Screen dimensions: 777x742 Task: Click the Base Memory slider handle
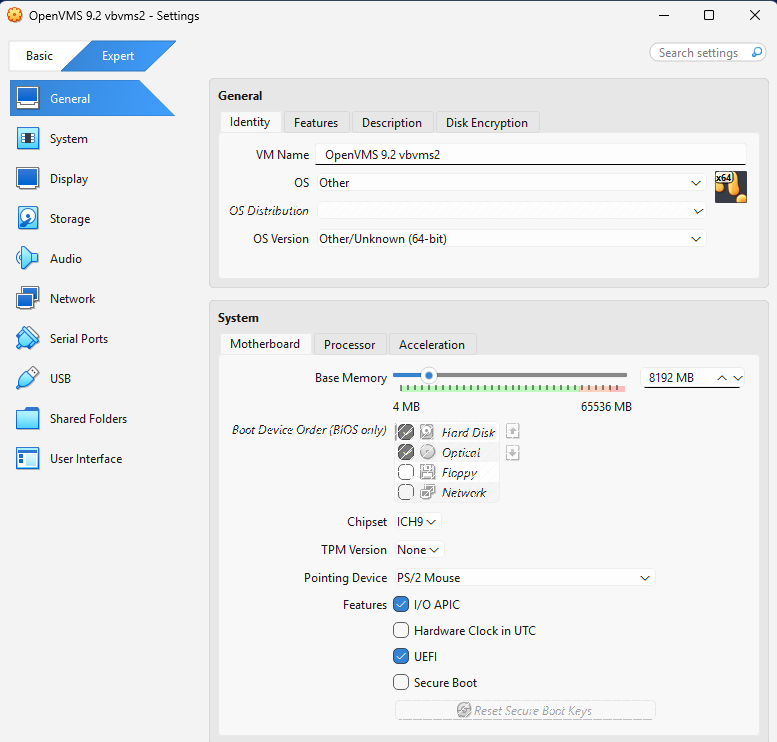(x=429, y=376)
